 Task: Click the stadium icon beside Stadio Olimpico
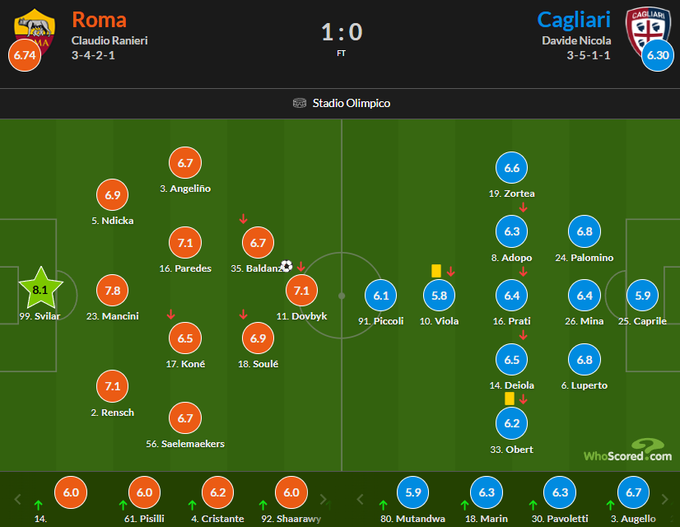point(299,103)
